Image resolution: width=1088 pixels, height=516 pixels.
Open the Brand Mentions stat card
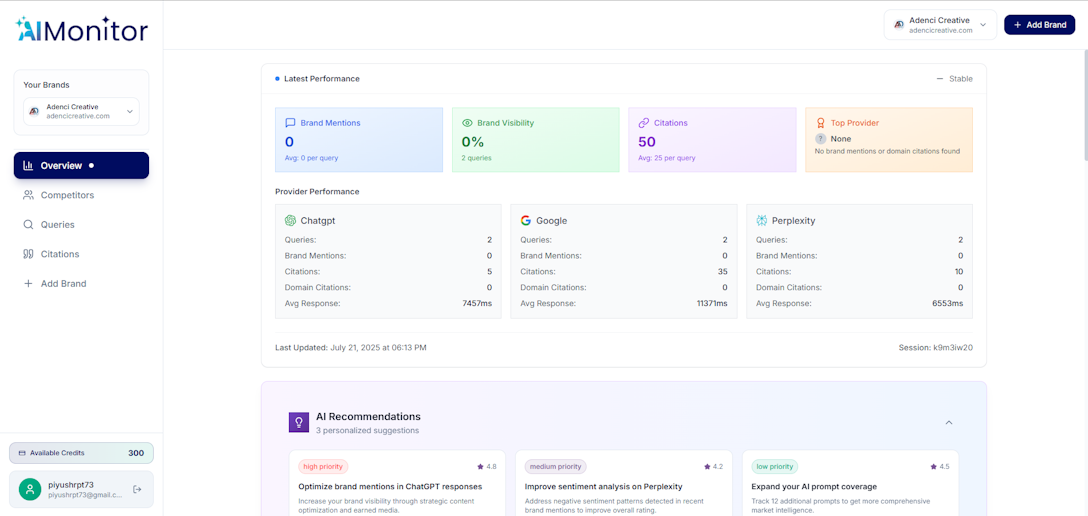point(359,139)
